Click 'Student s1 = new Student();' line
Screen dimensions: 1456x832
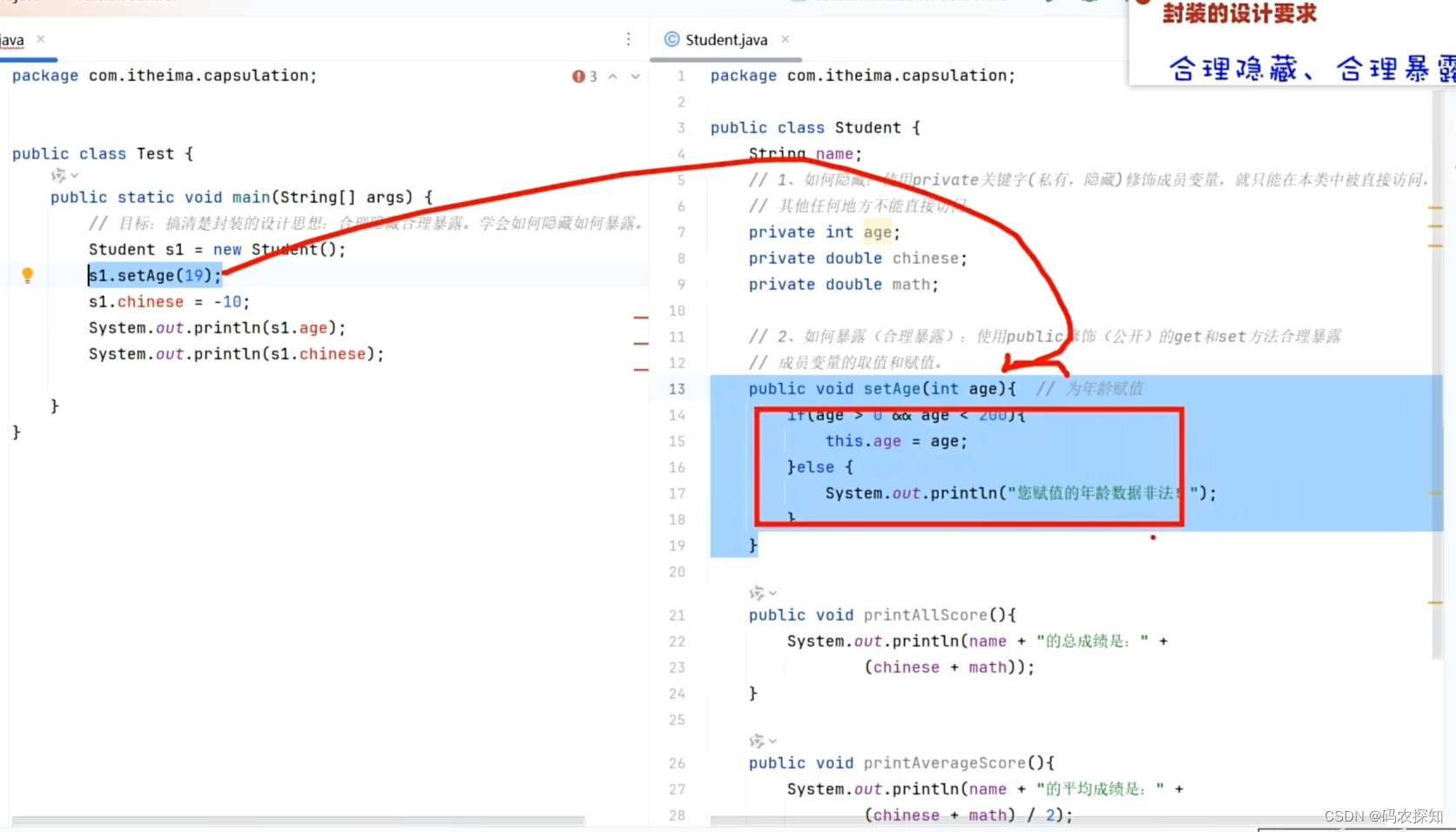pos(217,250)
